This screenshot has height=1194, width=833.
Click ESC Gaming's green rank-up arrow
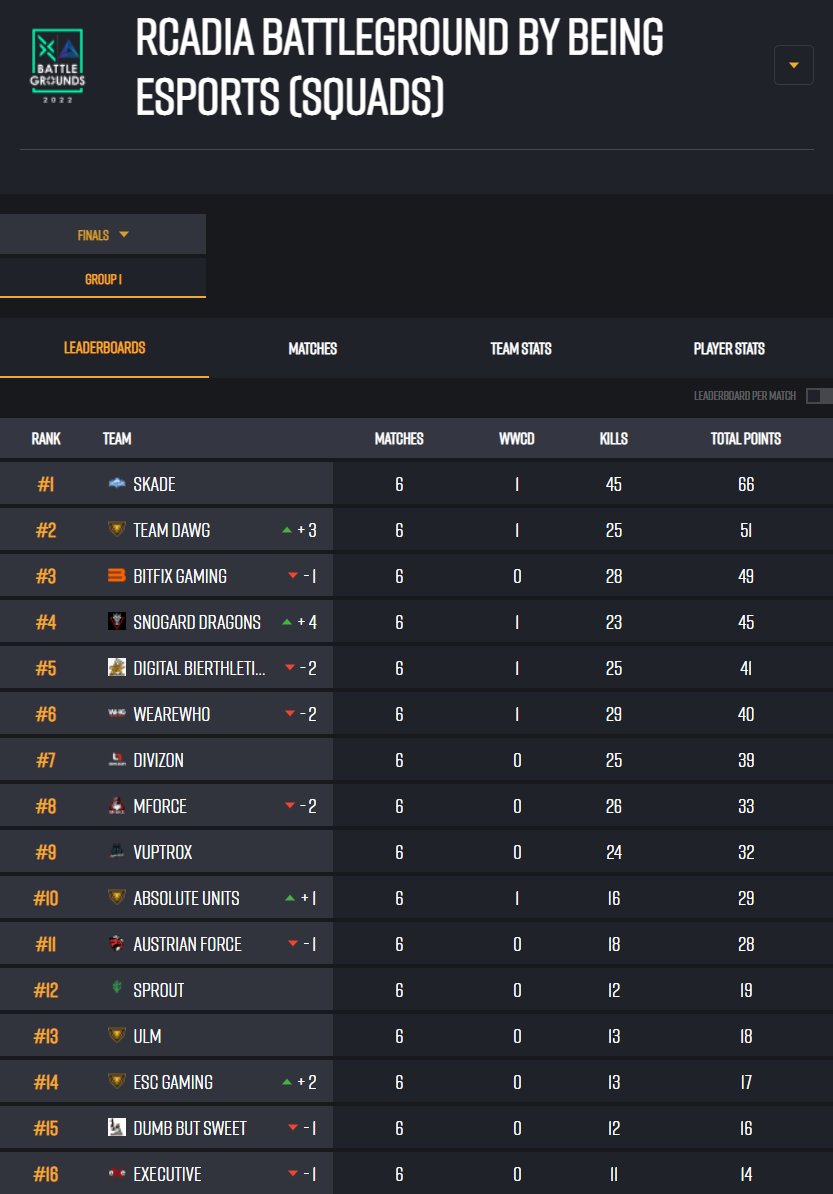(287, 1081)
